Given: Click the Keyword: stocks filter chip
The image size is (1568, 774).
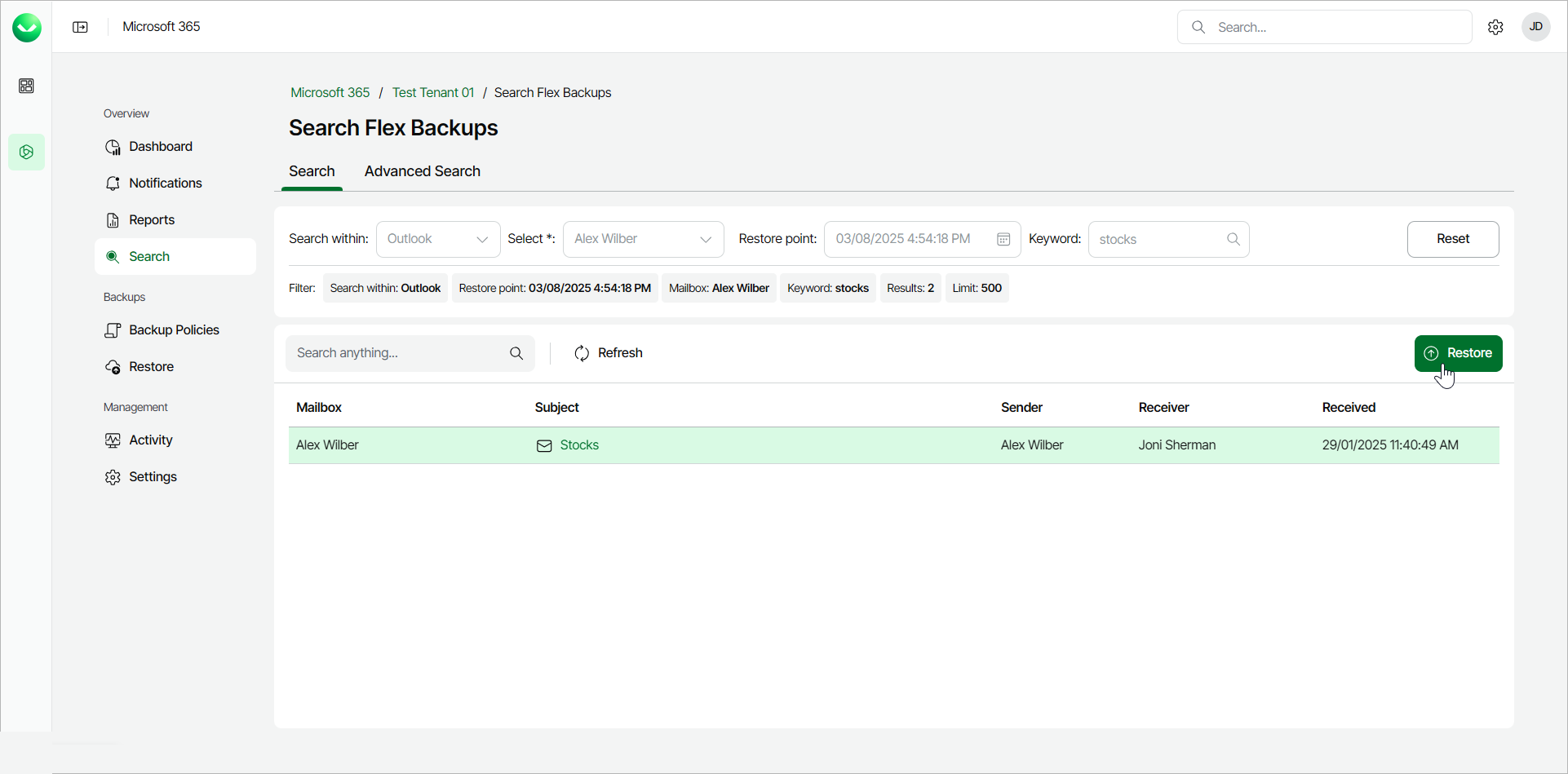Looking at the screenshot, I should [828, 288].
